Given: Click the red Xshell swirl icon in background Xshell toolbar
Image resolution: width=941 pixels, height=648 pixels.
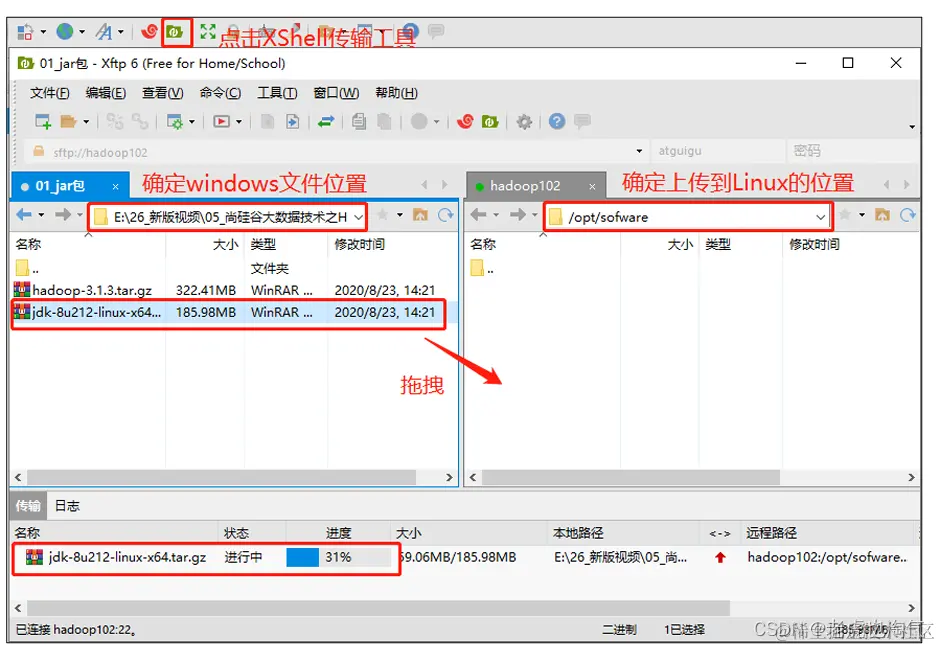Looking at the screenshot, I should (149, 31).
